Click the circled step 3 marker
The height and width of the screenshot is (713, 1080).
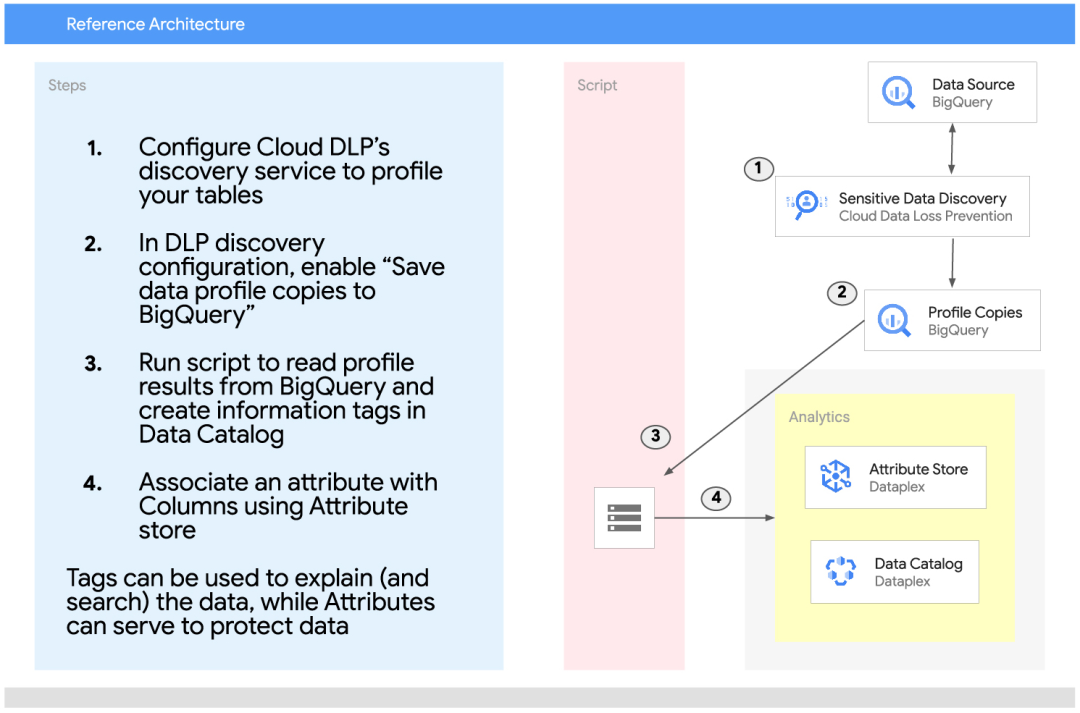pyautogui.click(x=655, y=436)
